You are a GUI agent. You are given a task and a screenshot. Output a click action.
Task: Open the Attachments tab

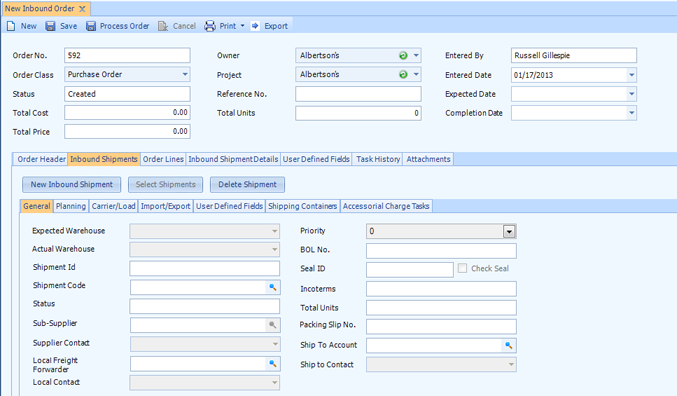[428, 159]
